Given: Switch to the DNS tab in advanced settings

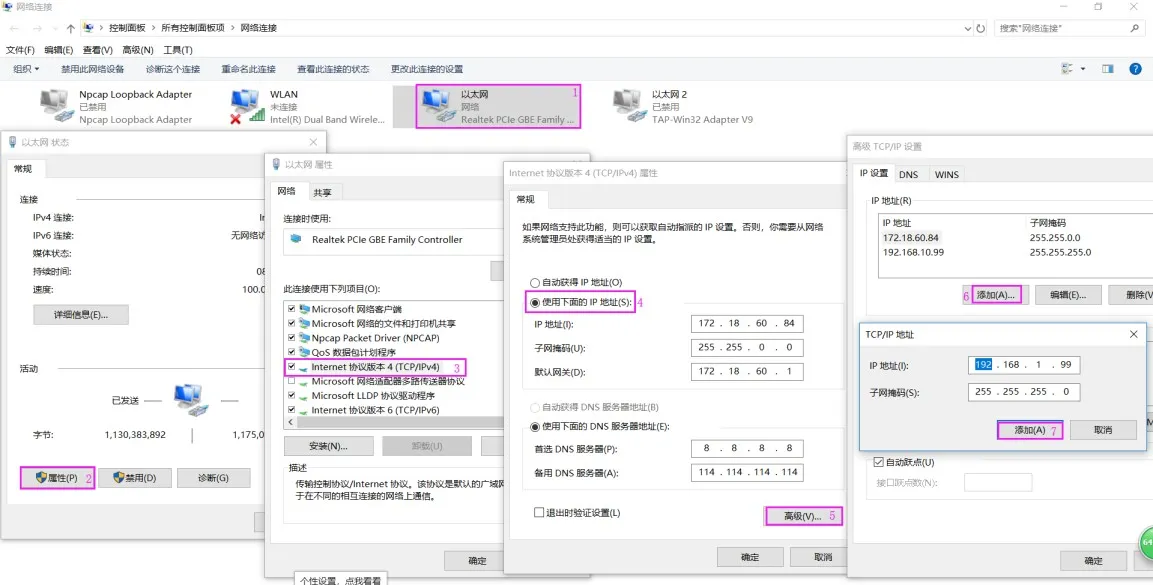Looking at the screenshot, I should [909, 174].
